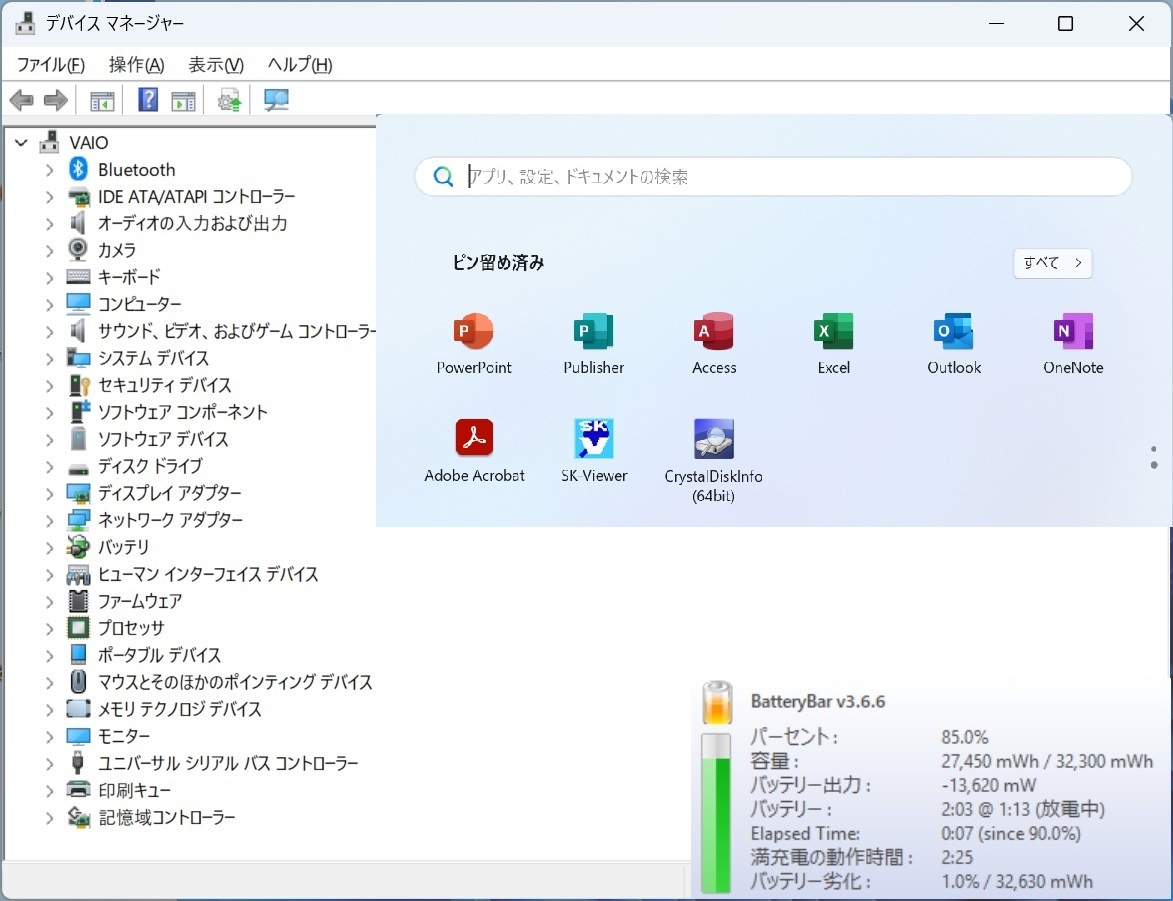Select セキュリティ デバイス tree item
1173x901 pixels.
165,385
